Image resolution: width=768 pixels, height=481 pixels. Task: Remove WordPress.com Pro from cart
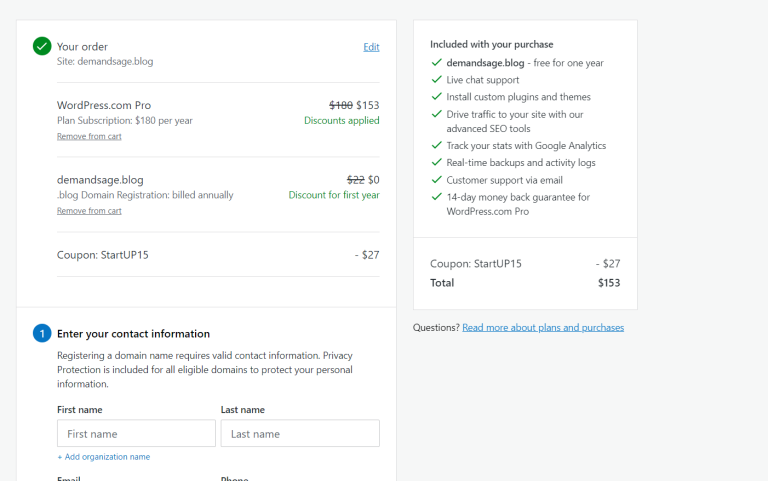tap(89, 136)
